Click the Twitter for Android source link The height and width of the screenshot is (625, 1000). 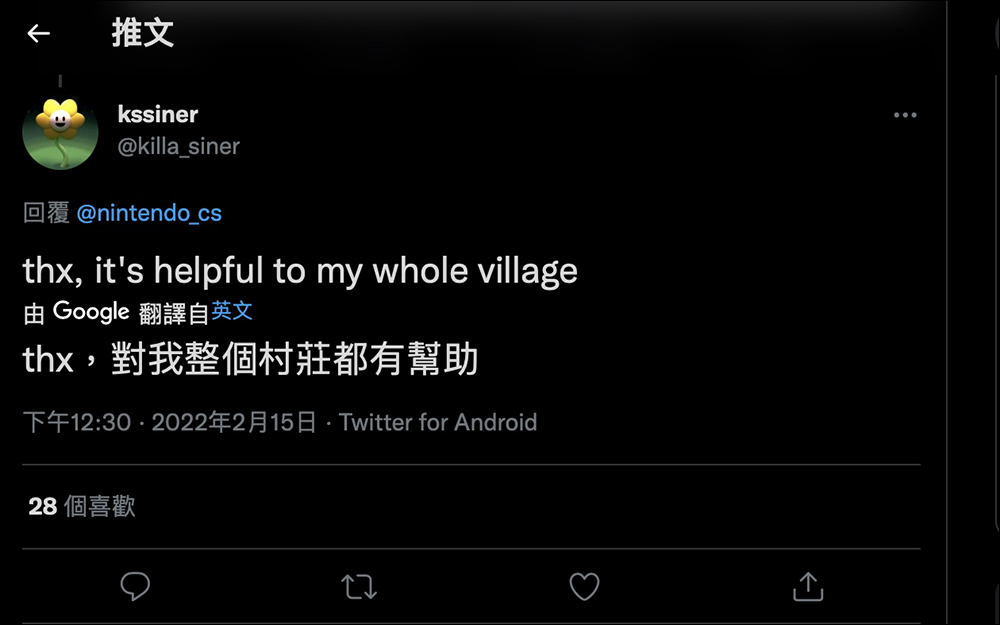pyautogui.click(x=438, y=422)
